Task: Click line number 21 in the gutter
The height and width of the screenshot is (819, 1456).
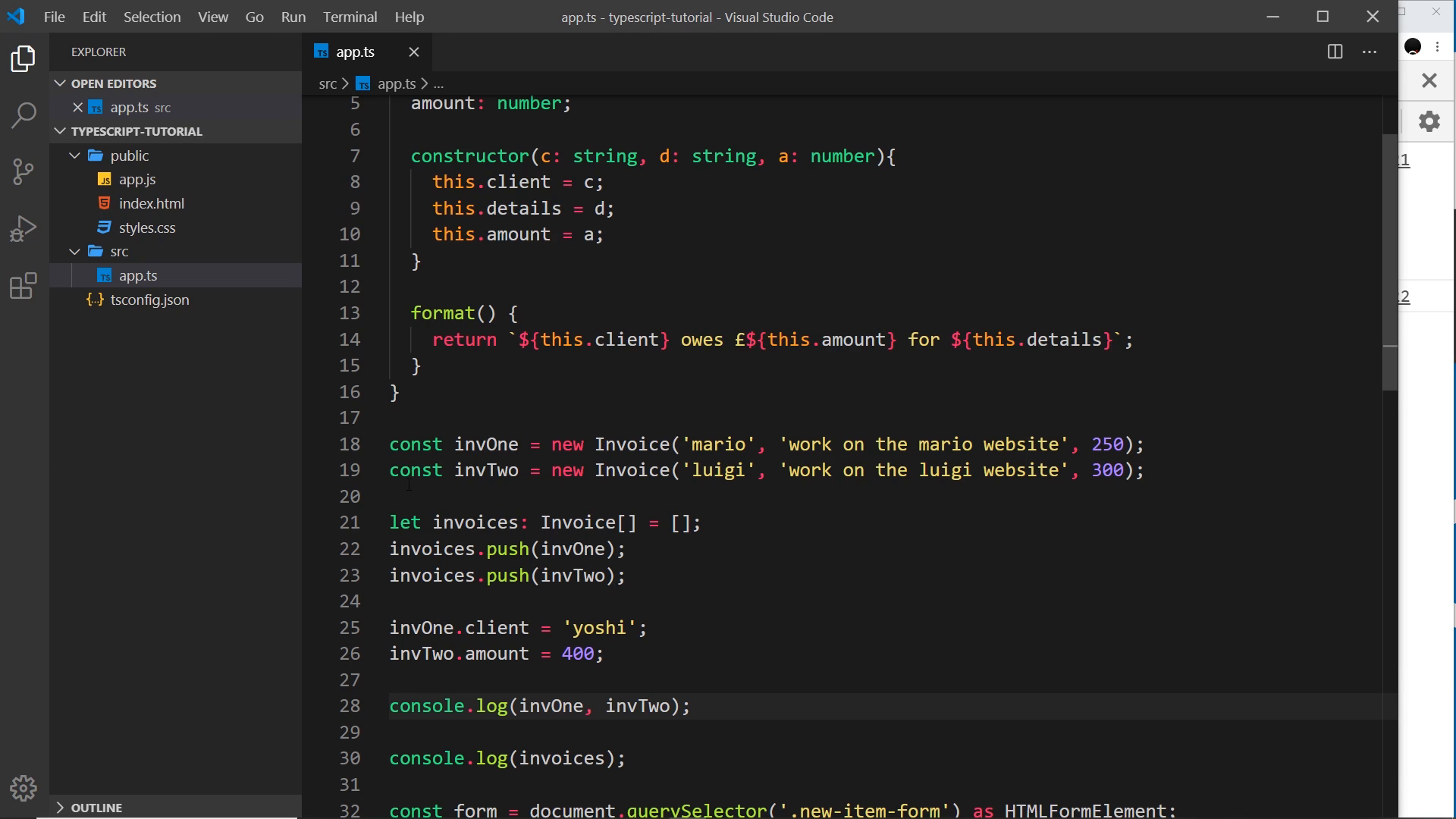Action: click(350, 522)
